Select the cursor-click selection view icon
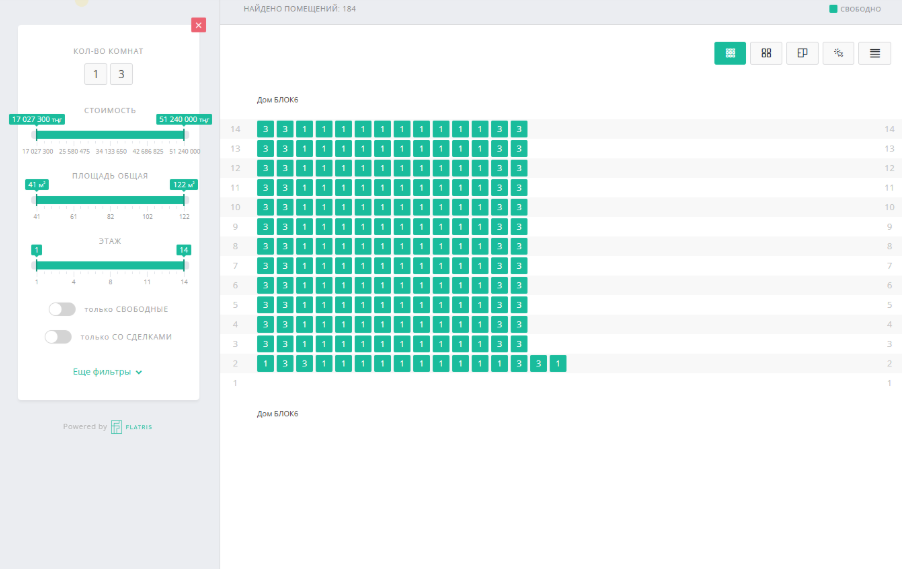 pos(838,53)
